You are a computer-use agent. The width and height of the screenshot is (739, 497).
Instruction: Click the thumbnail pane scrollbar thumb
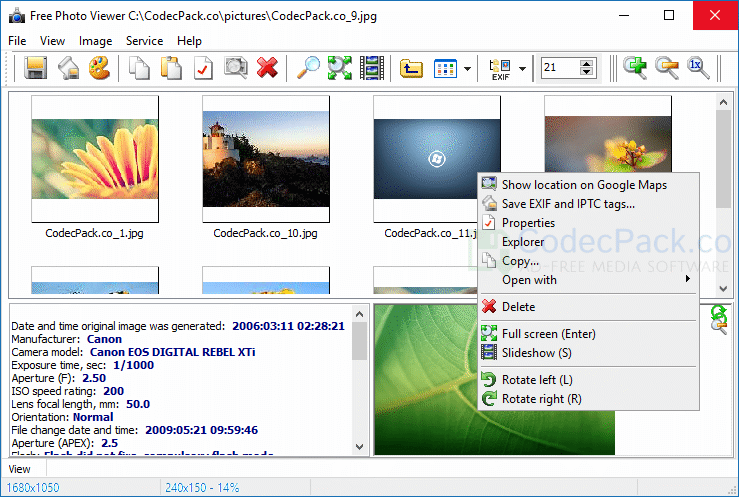point(723,159)
